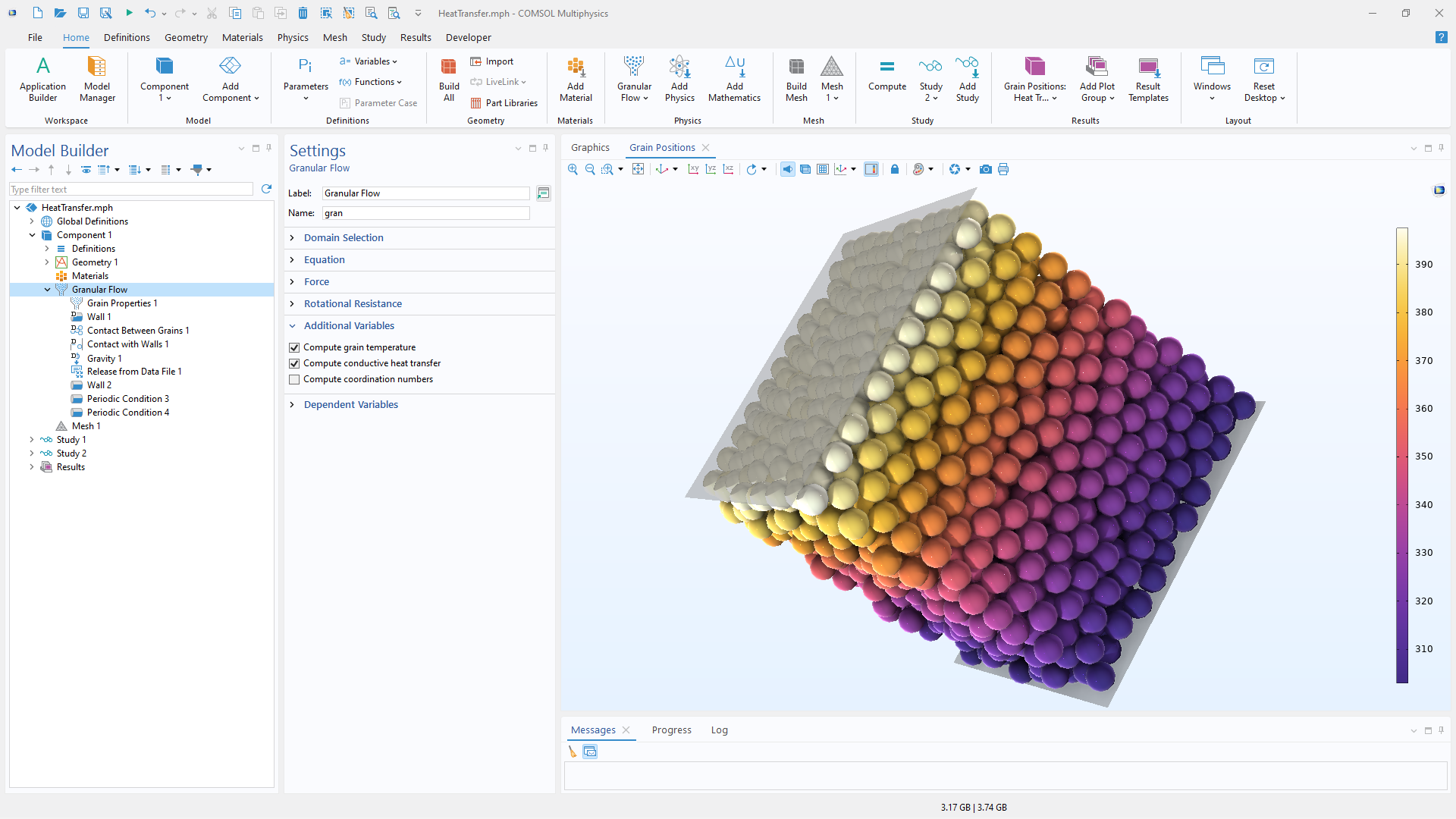Image resolution: width=1456 pixels, height=819 pixels.
Task: Click Part Libraries button
Action: [504, 103]
